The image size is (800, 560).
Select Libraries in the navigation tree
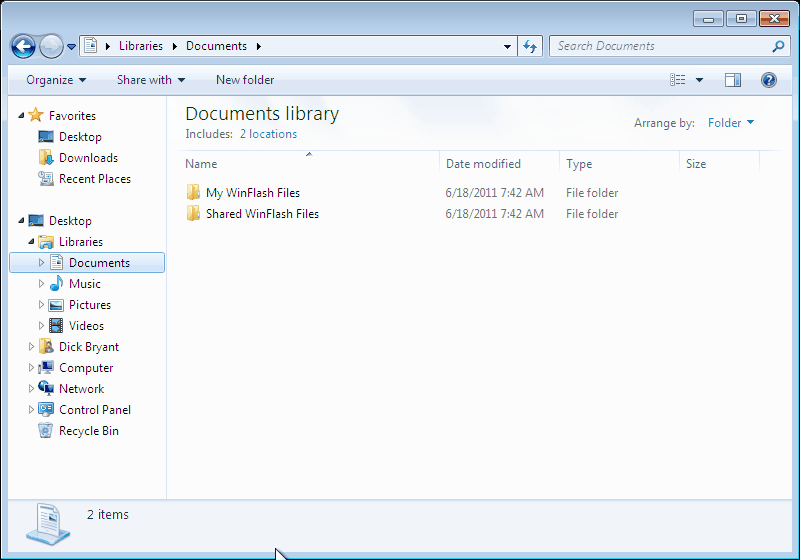[x=81, y=242]
